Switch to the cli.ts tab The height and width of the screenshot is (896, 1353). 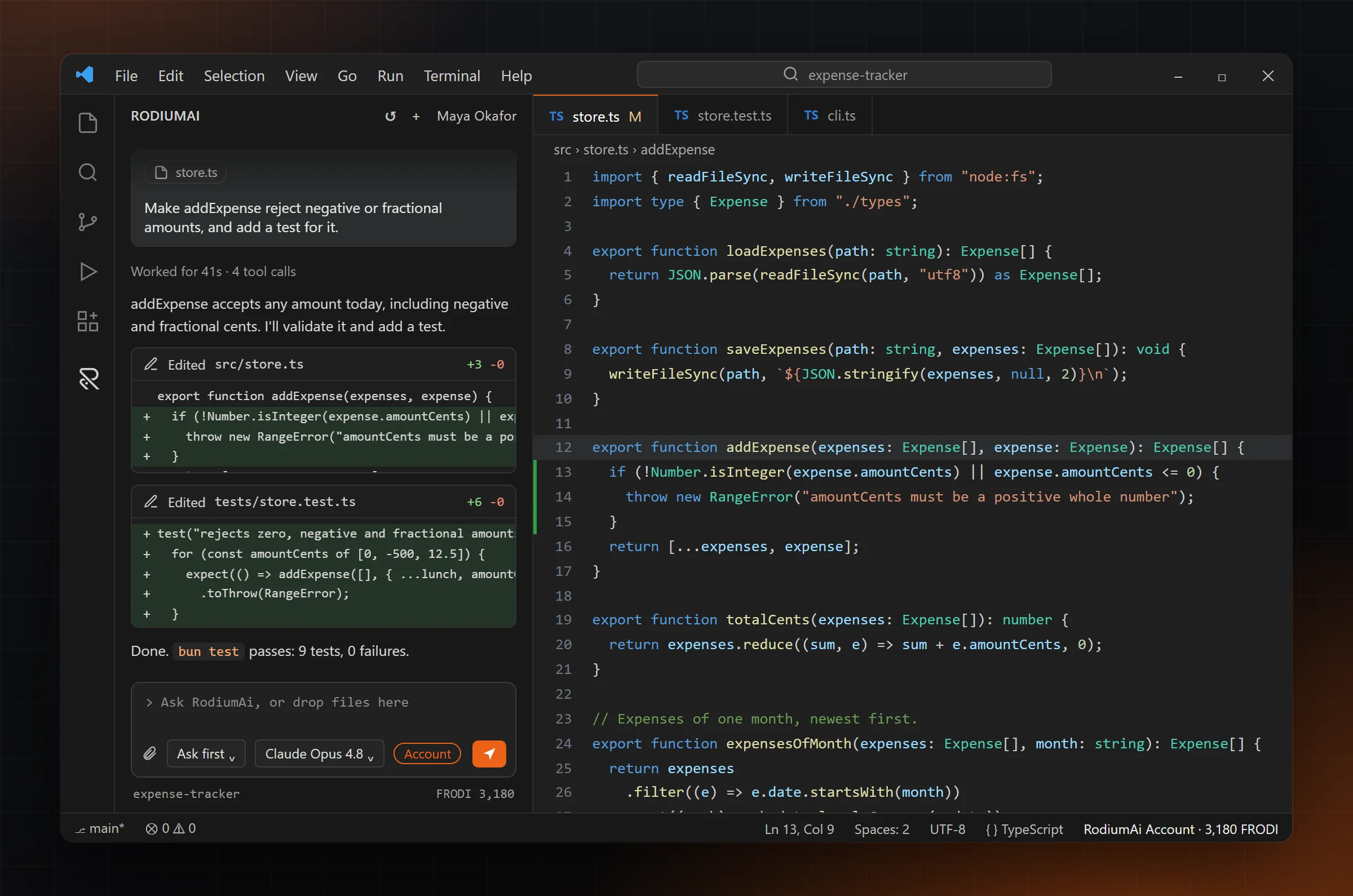point(830,116)
